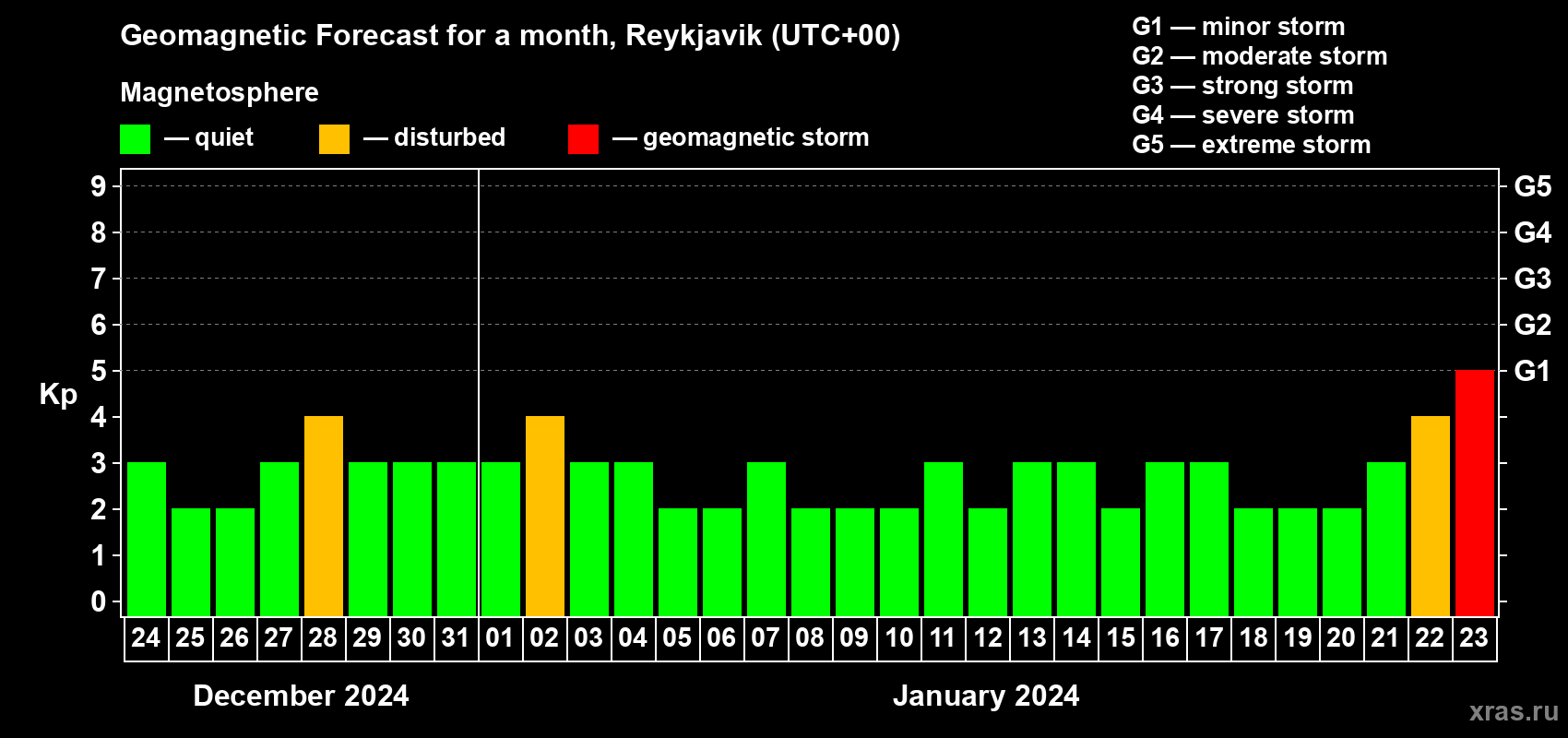
Task: Click the orange disturbed legend swatch
Action: click(x=334, y=139)
